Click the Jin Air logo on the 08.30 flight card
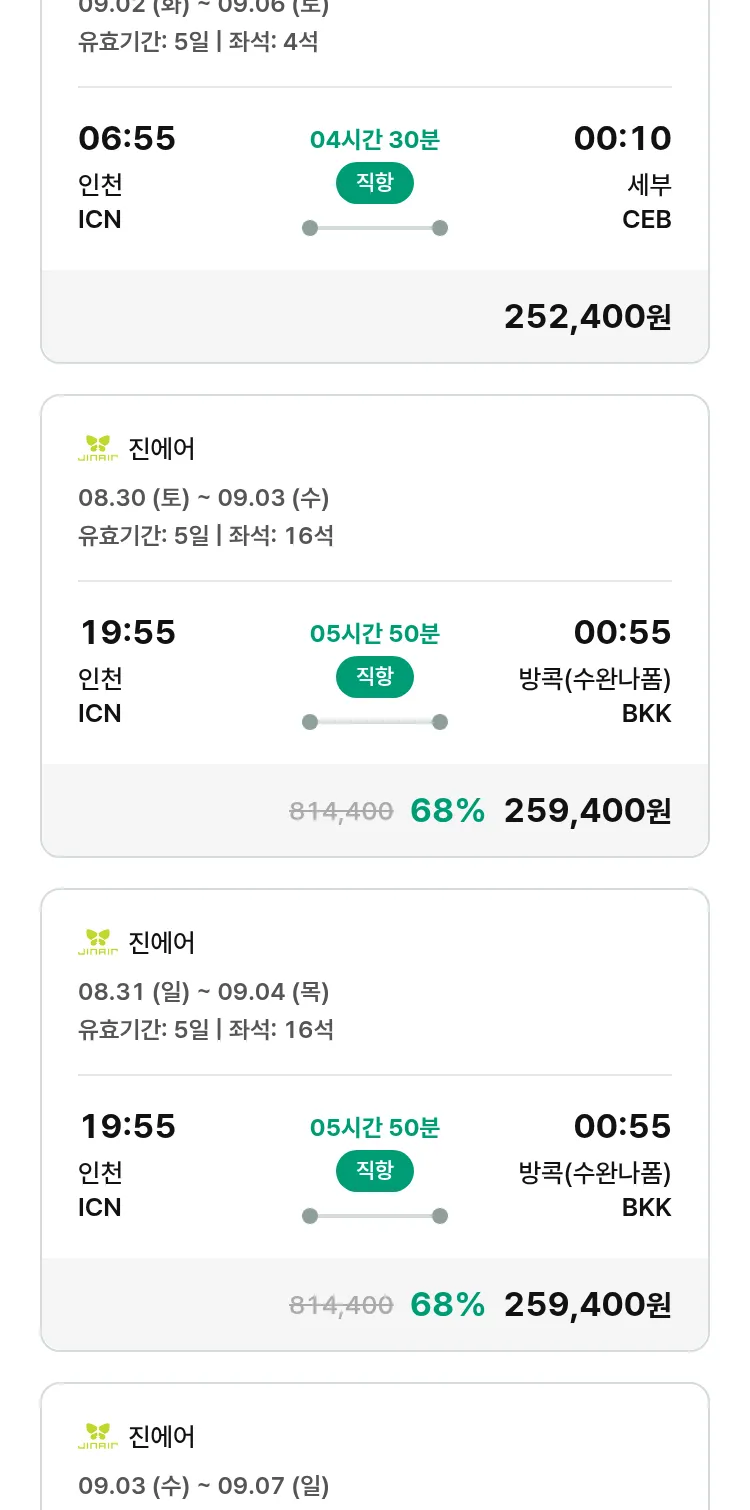Viewport: 750px width, 1510px height. coord(98,448)
